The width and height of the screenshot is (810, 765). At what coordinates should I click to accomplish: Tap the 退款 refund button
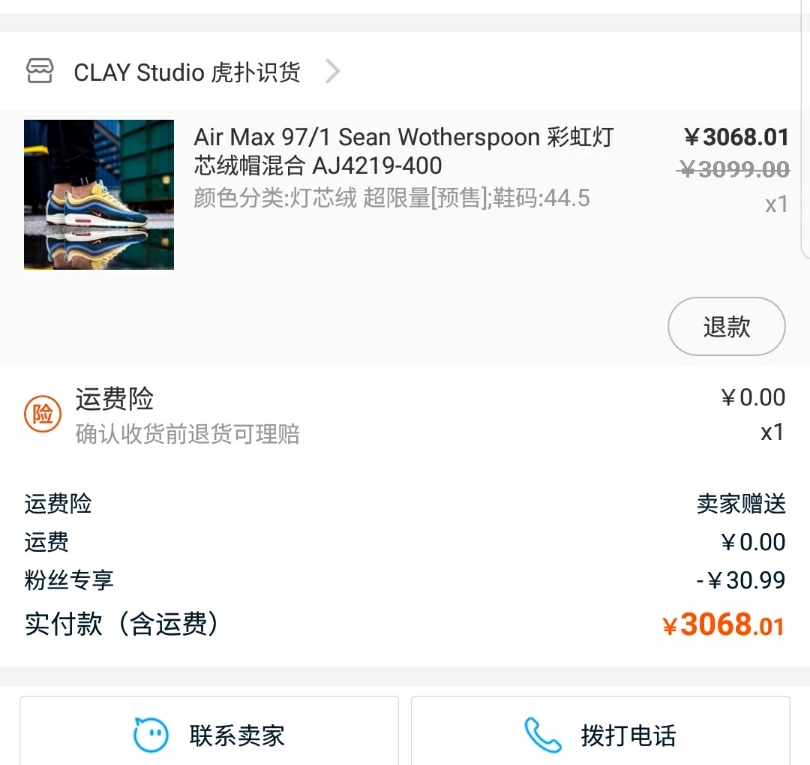tap(726, 326)
